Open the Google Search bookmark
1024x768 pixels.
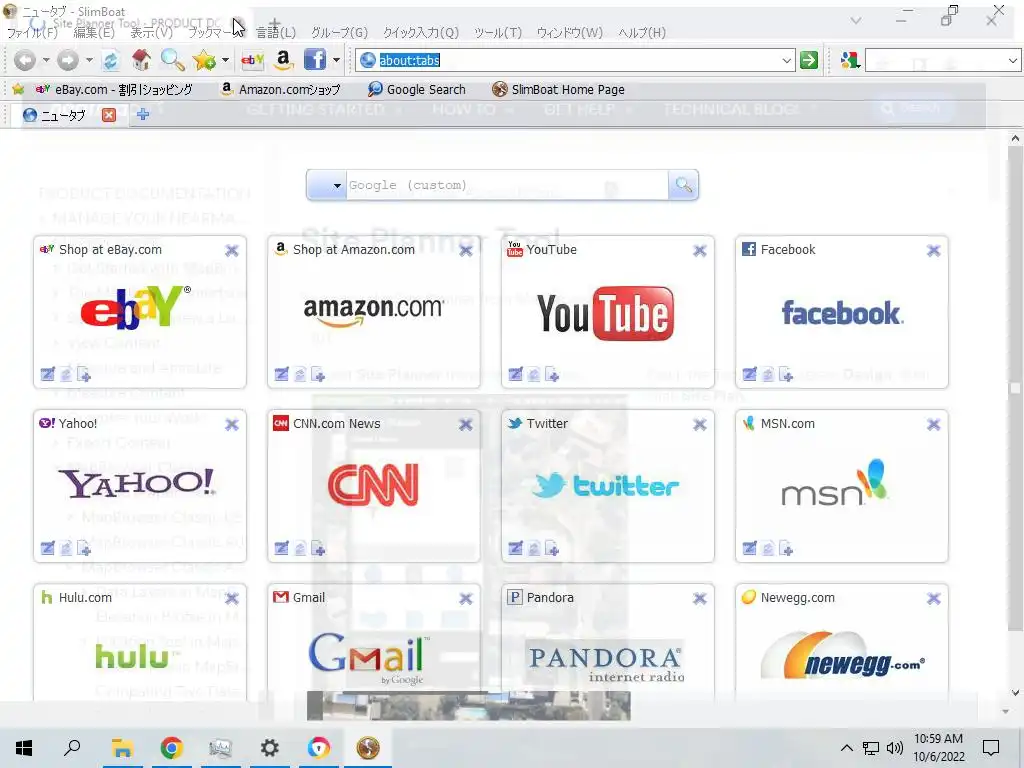click(x=417, y=89)
